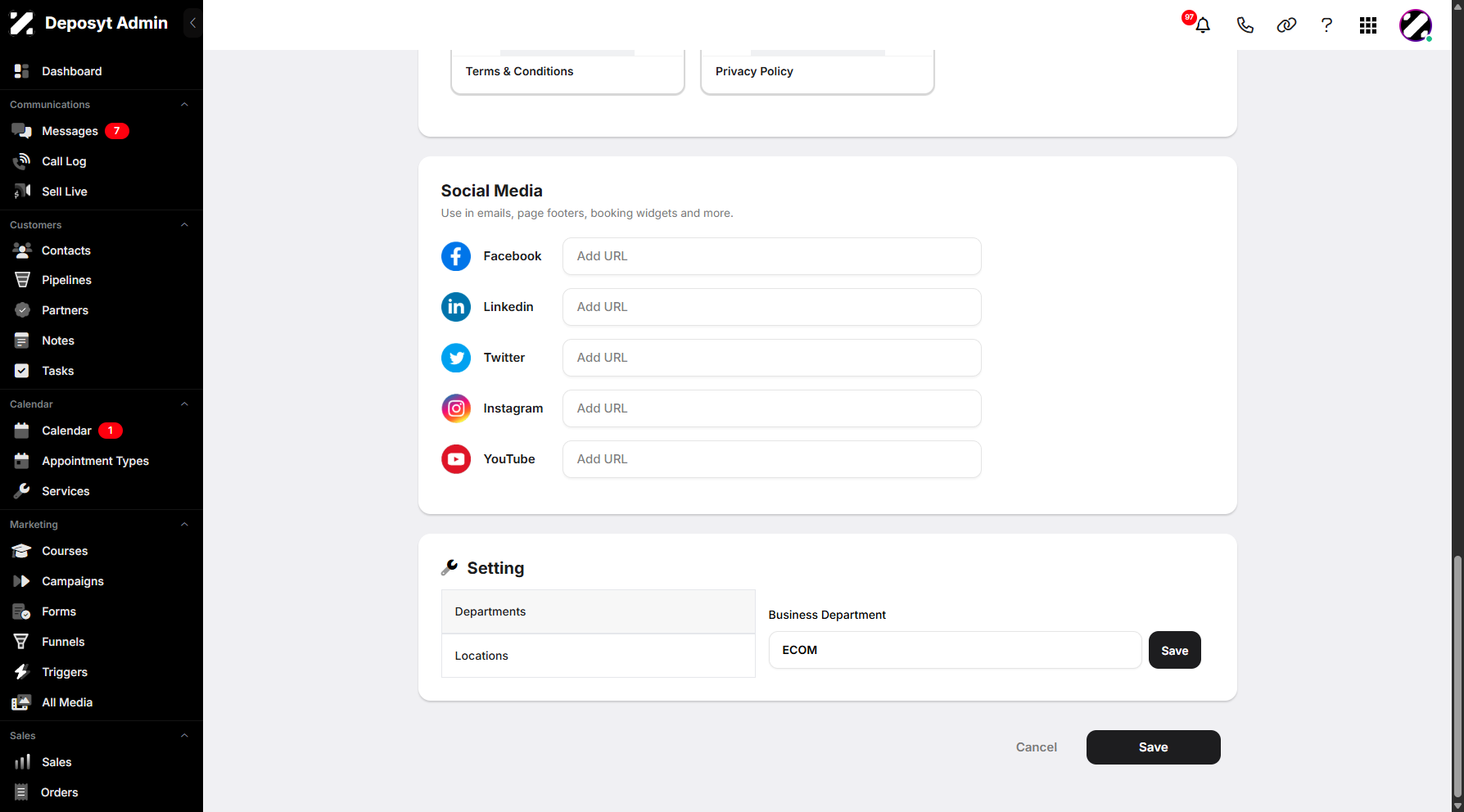The width and height of the screenshot is (1464, 812).
Task: Click the YouTube logo icon
Action: [x=456, y=459]
